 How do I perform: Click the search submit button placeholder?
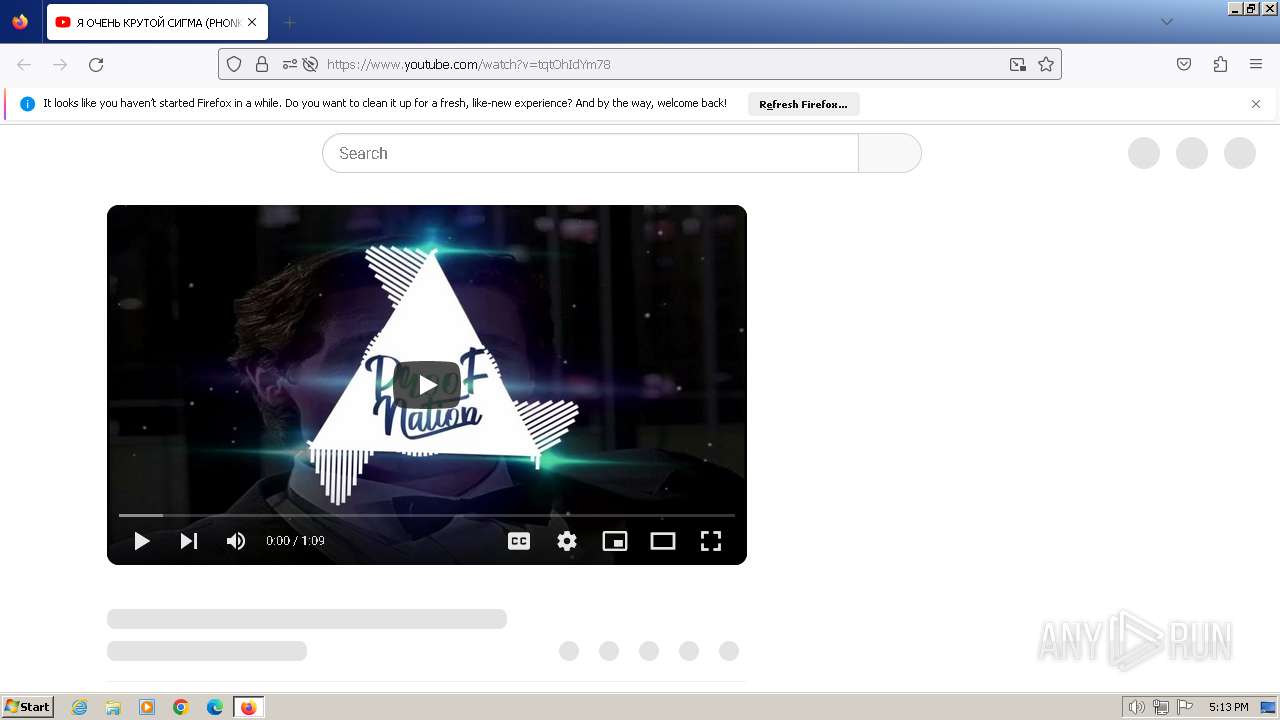(x=890, y=153)
